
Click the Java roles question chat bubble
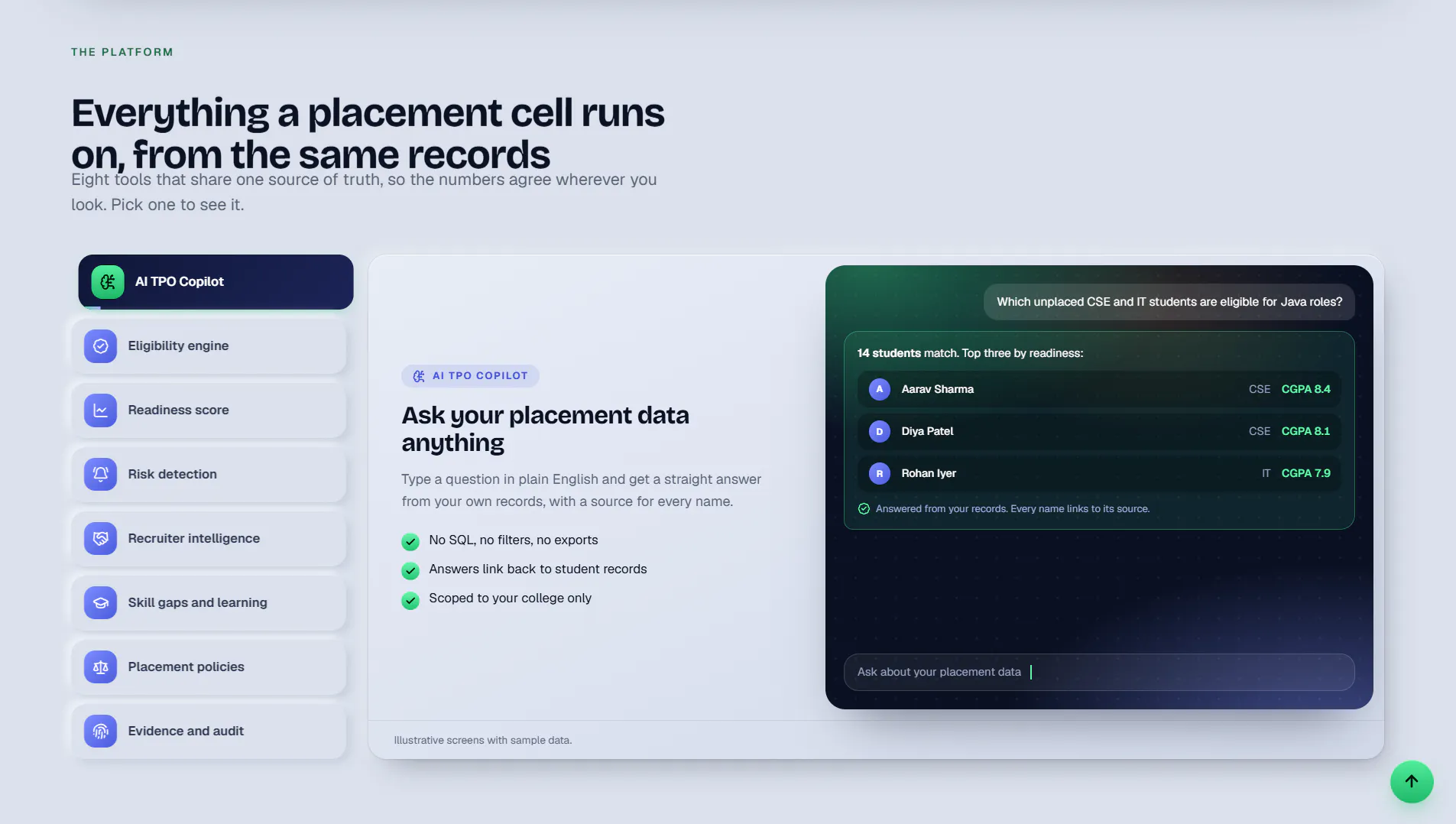[1169, 302]
